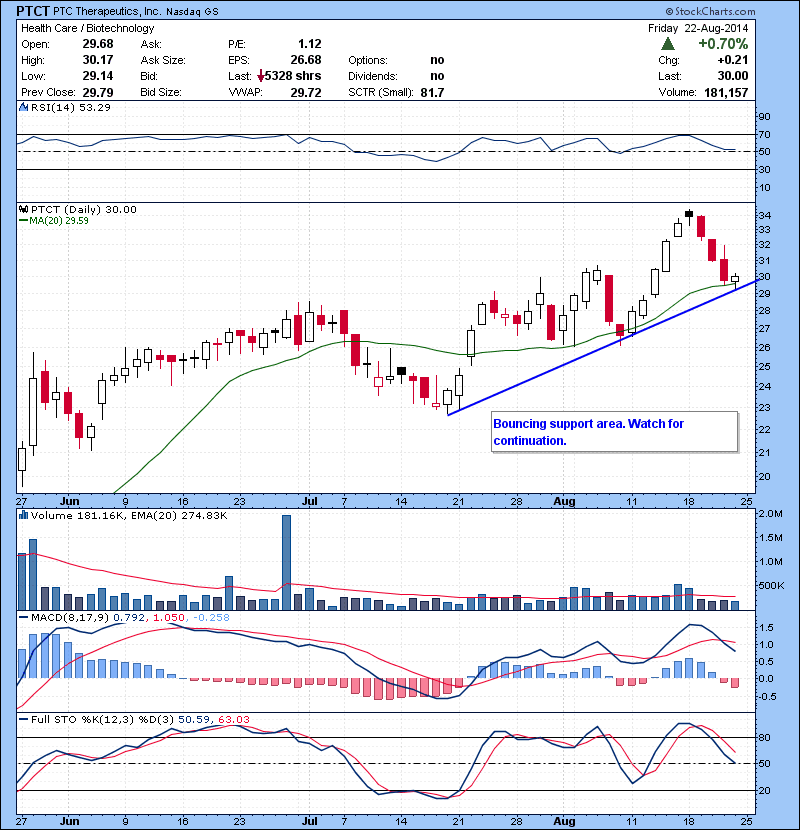
Task: Click the PTCT (Daily) 30.00 chart label
Action: 84,209
